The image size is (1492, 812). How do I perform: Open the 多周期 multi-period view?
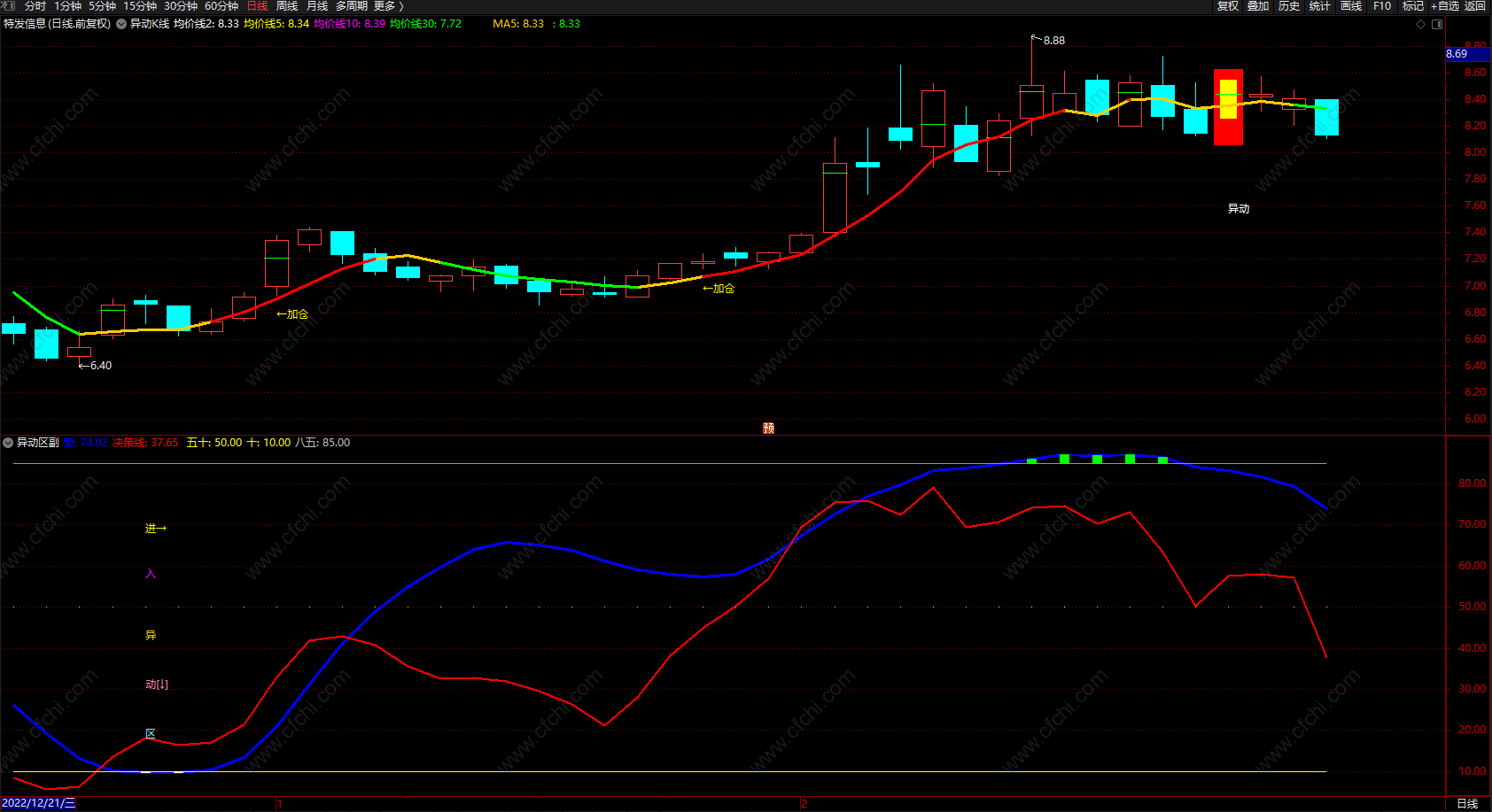352,6
